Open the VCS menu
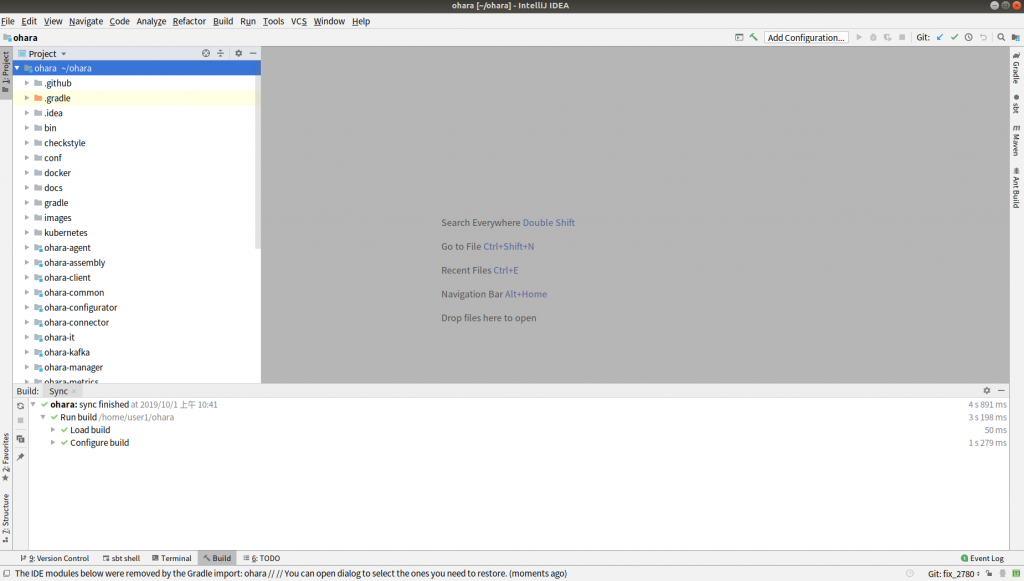 pyautogui.click(x=298, y=21)
